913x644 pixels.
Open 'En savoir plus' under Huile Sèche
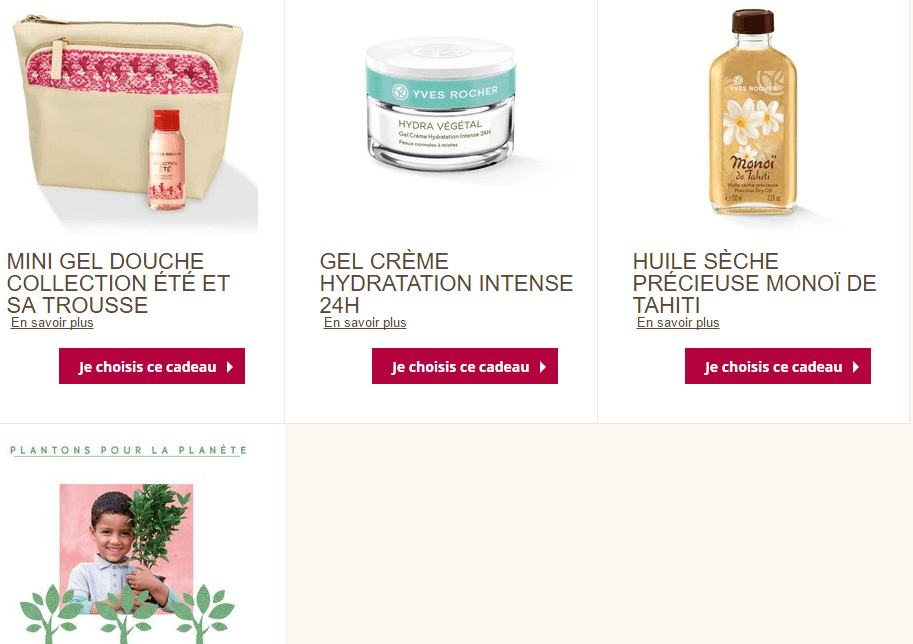click(678, 323)
